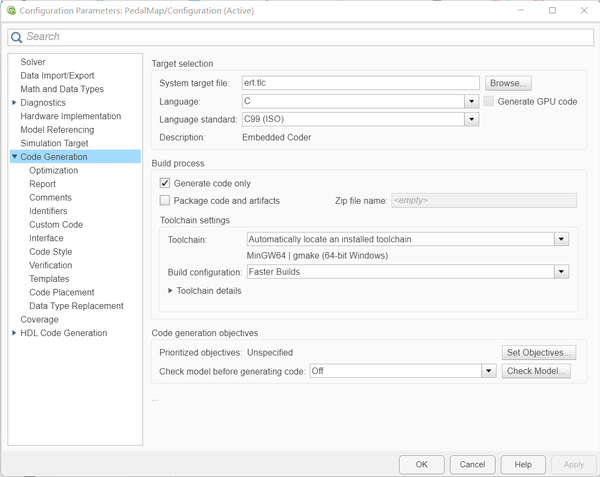600x477 pixels.
Task: Open the Language standard dropdown
Action: (470, 119)
